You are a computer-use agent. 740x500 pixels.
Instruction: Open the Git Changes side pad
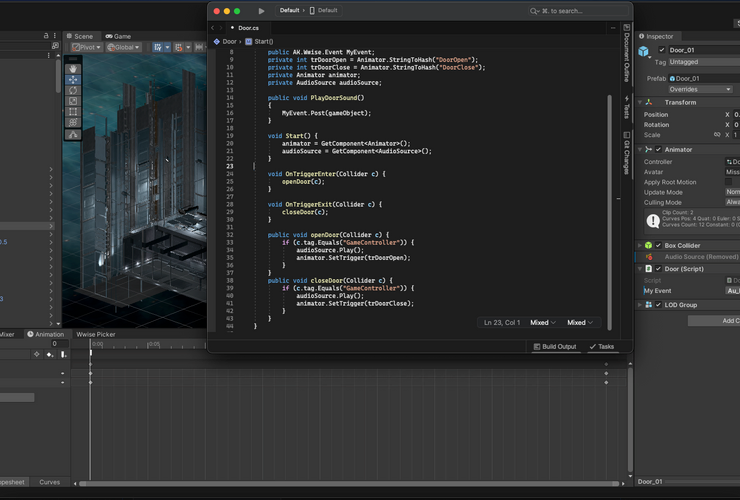pos(627,153)
